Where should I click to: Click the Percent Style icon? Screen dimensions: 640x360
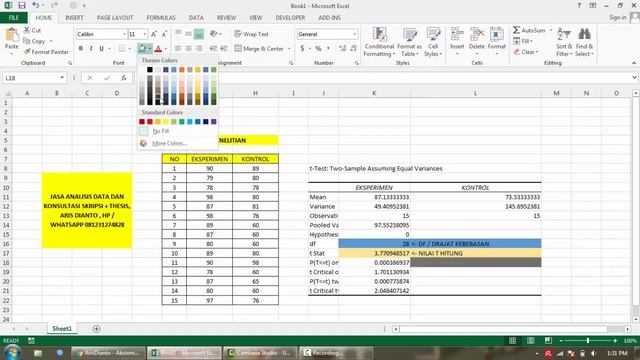(x=318, y=49)
